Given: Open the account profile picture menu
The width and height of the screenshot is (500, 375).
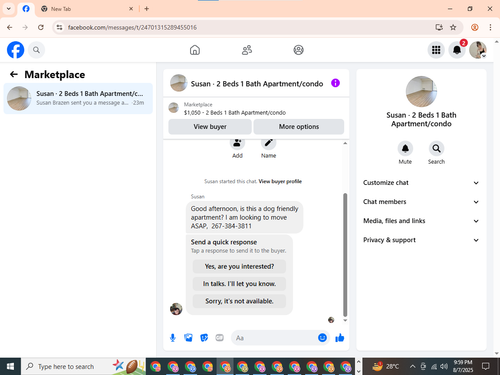Looking at the screenshot, I should (x=478, y=50).
